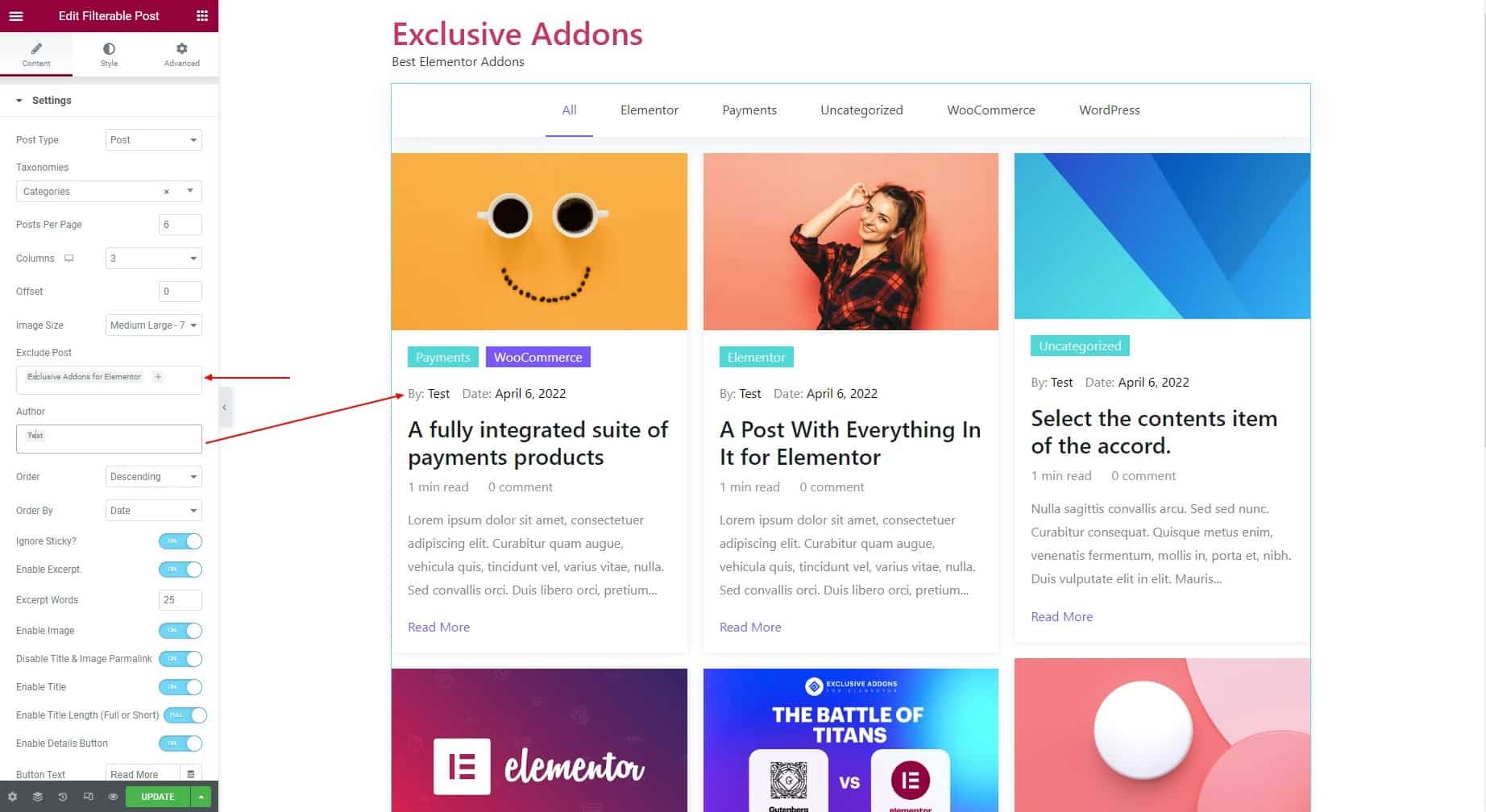Open the Navigator layers icon

pyautogui.click(x=37, y=797)
